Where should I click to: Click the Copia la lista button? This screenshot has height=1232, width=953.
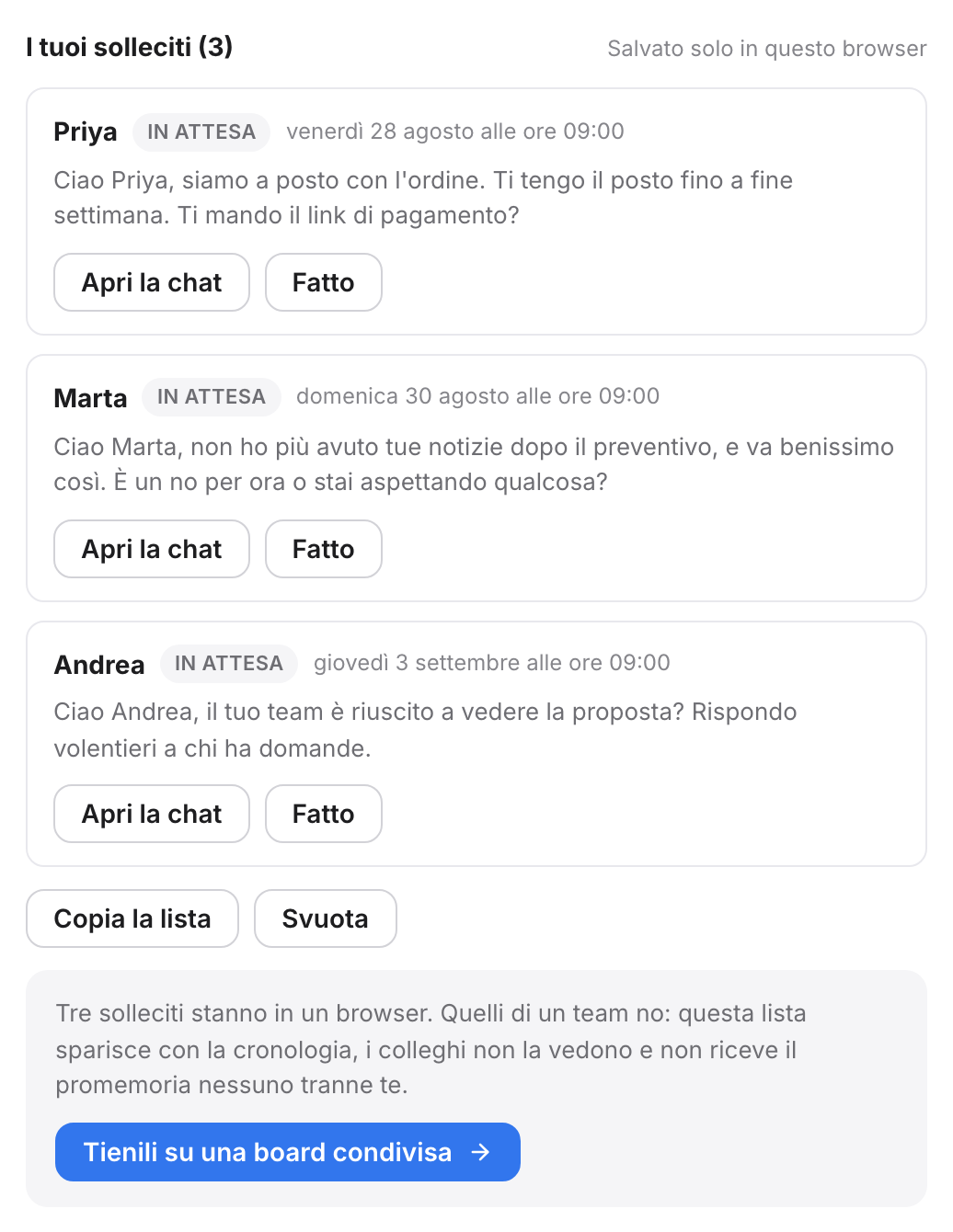click(x=132, y=918)
